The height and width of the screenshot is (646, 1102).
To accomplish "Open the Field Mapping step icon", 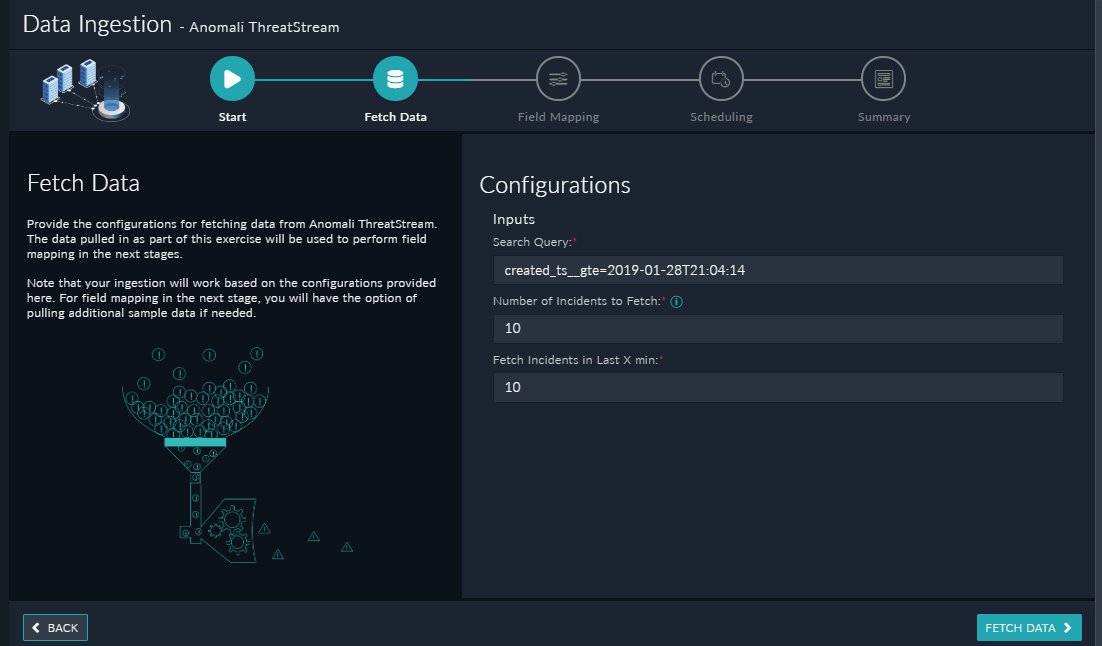I will tap(558, 79).
